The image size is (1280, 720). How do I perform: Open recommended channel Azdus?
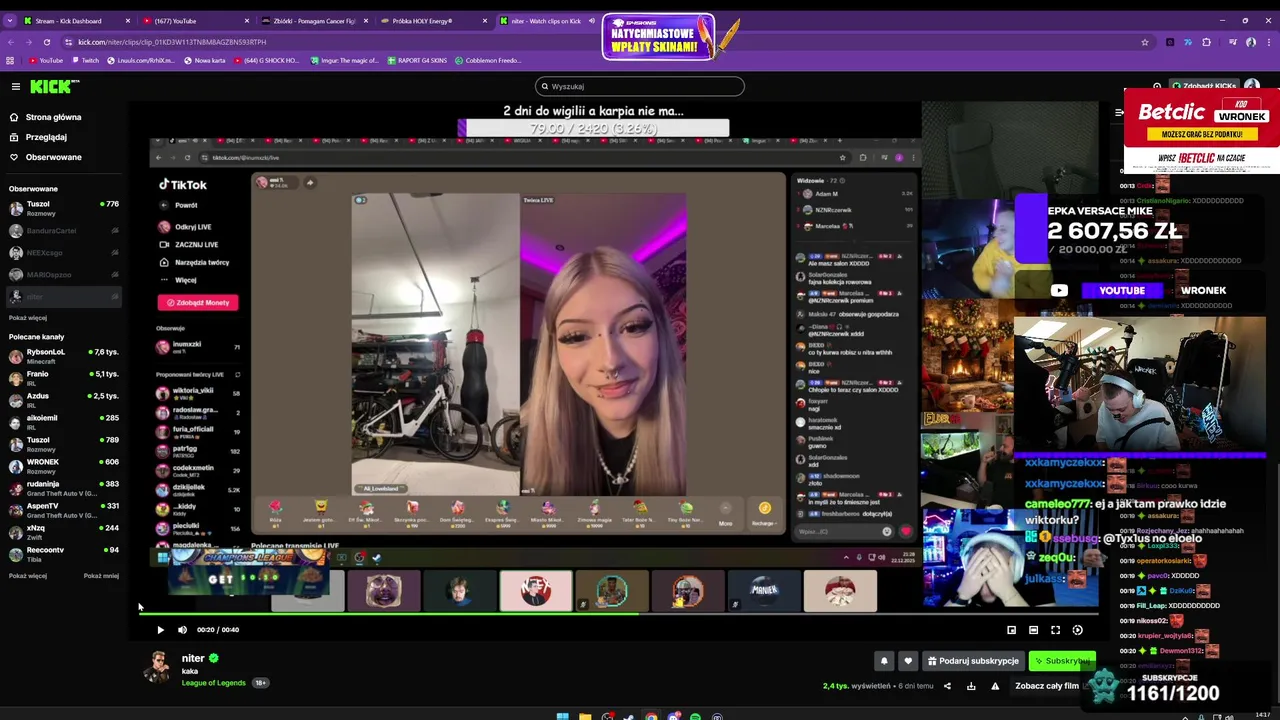[x=62, y=400]
